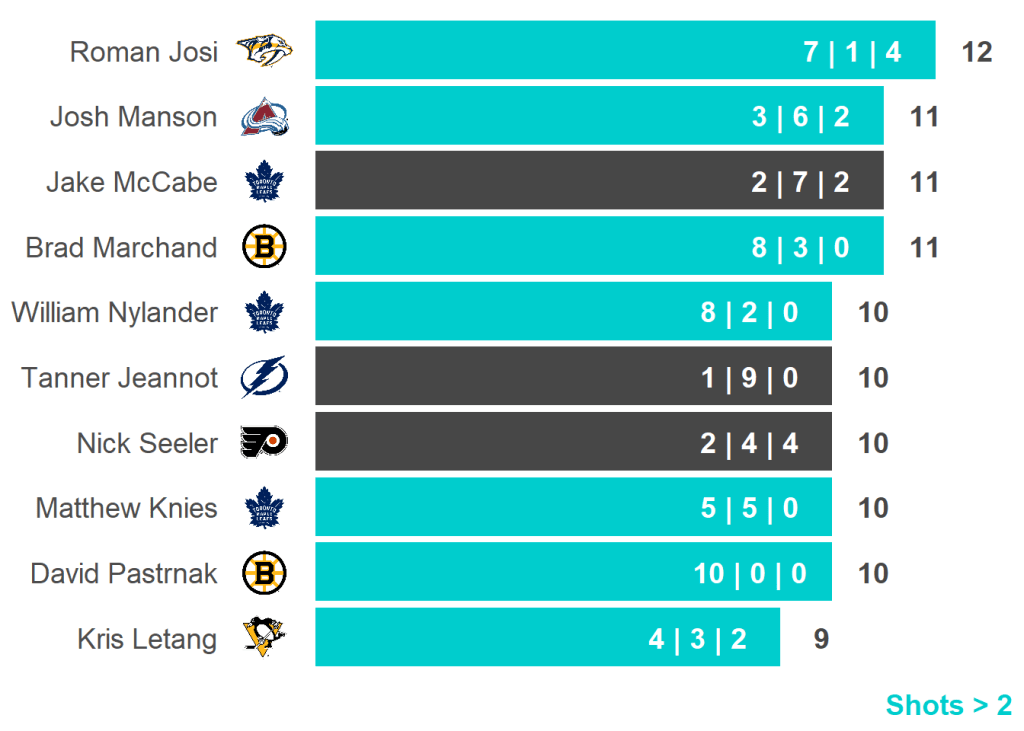The image size is (1024, 731).
Task: Click the total value 9 beside Letang's bar
Action: (x=821, y=639)
